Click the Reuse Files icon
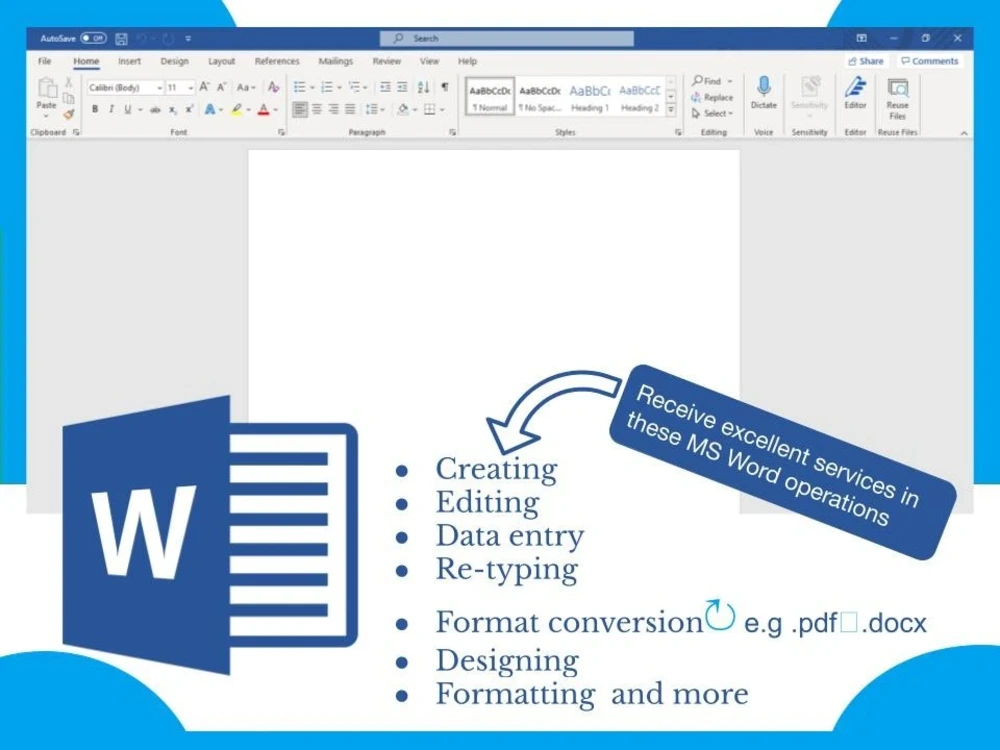The height and width of the screenshot is (750, 1000). point(897,87)
